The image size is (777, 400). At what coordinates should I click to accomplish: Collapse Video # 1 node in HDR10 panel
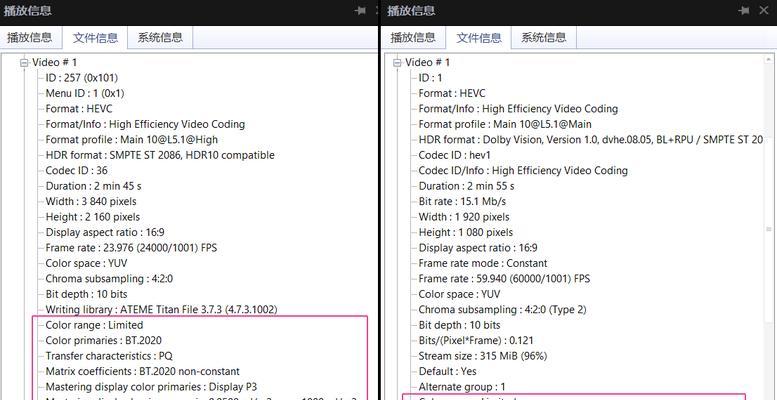[x=24, y=62]
